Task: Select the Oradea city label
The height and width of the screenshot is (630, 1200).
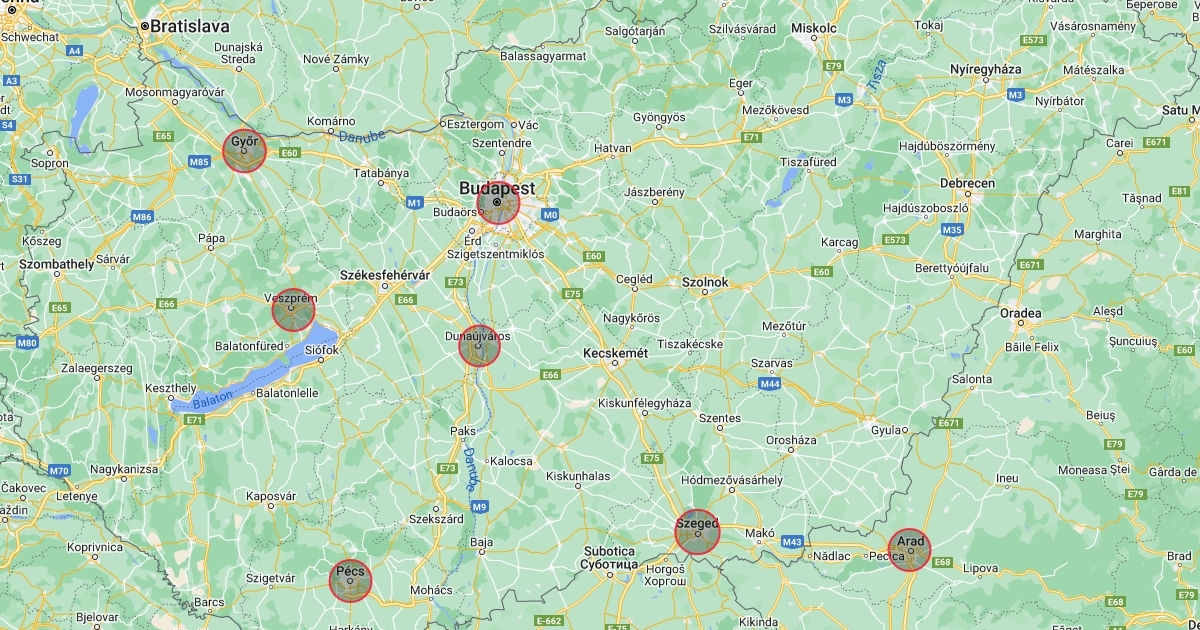Action: (x=1020, y=313)
